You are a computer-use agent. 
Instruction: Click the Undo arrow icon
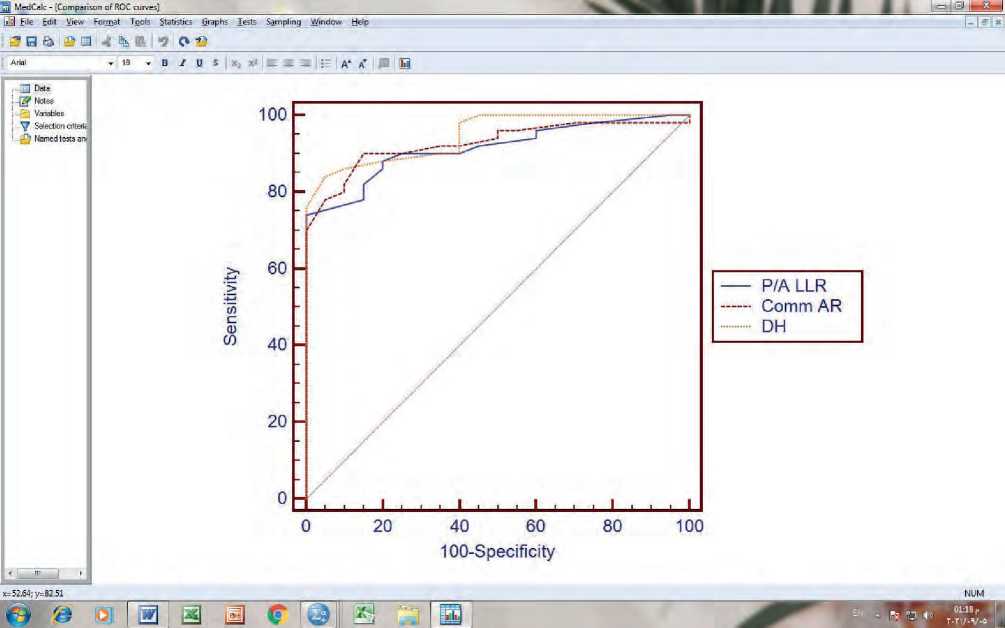click(x=163, y=42)
